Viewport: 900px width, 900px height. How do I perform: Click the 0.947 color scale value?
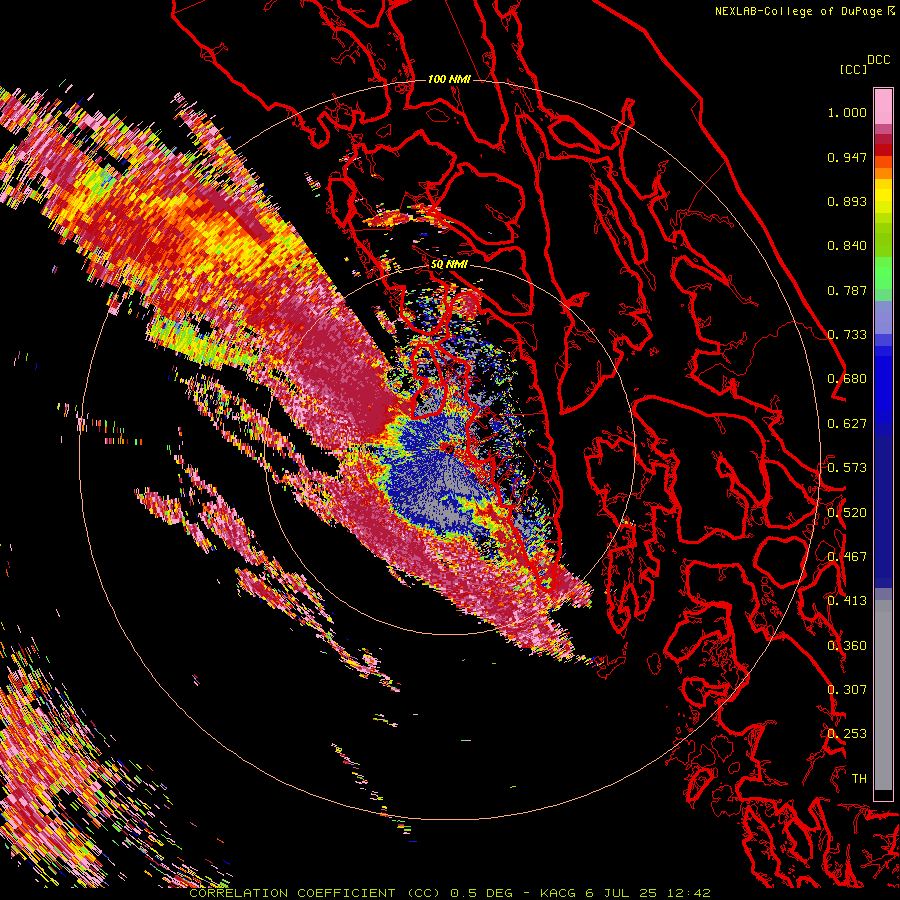[847, 157]
